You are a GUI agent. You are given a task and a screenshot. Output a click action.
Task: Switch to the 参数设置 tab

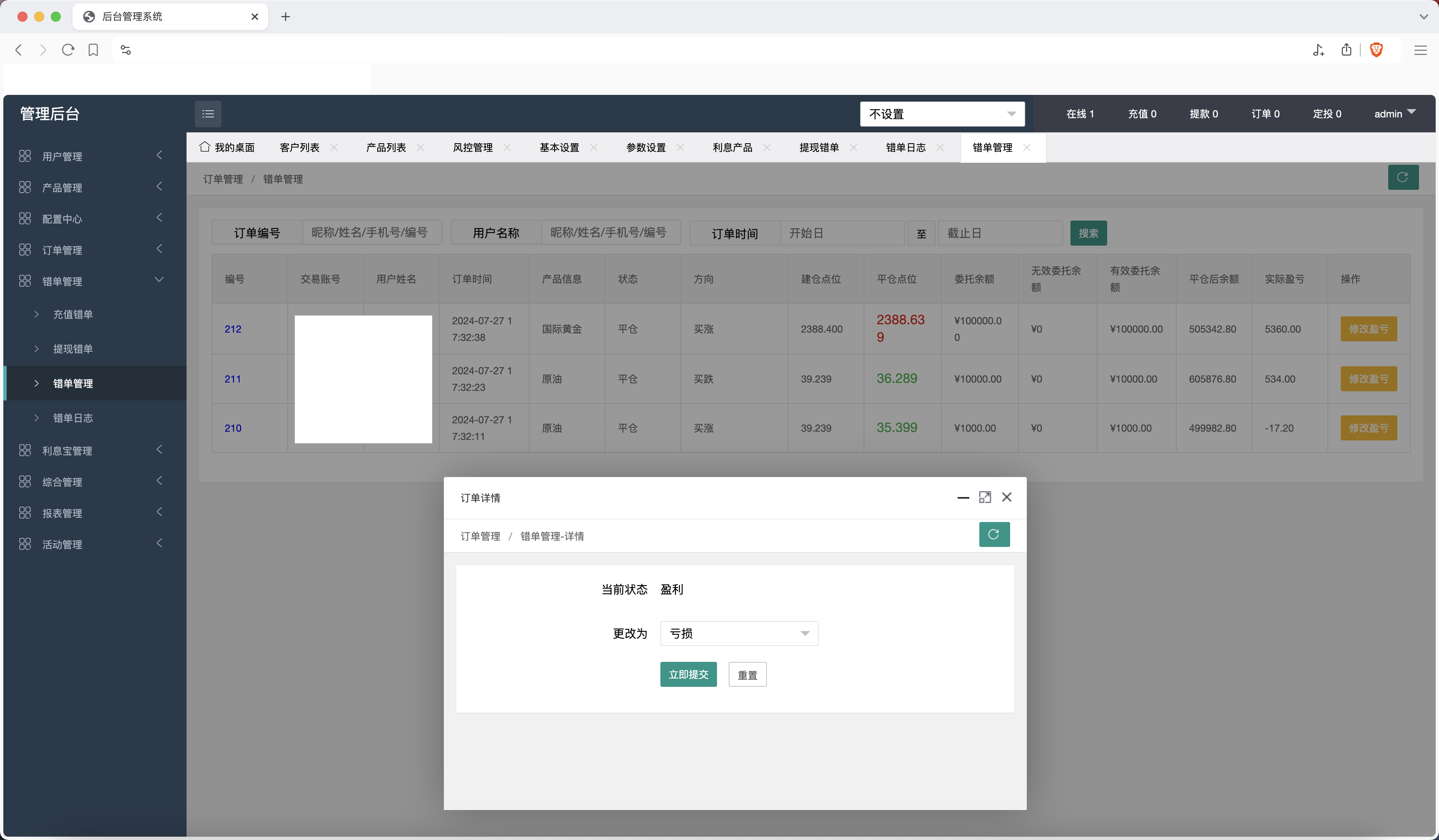(x=646, y=147)
